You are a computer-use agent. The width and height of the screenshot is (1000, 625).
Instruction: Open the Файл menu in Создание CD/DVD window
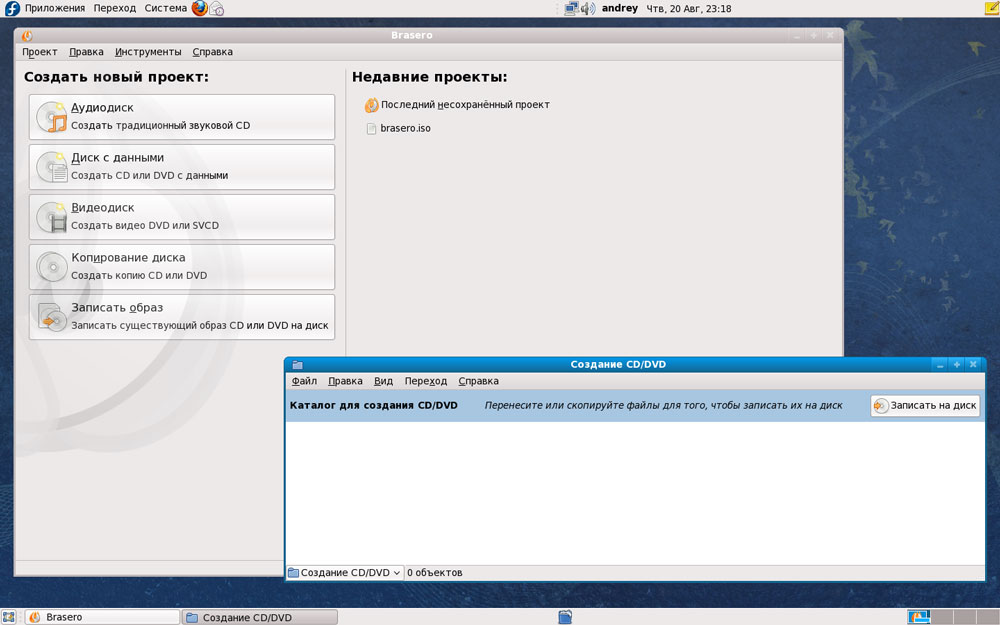(304, 381)
